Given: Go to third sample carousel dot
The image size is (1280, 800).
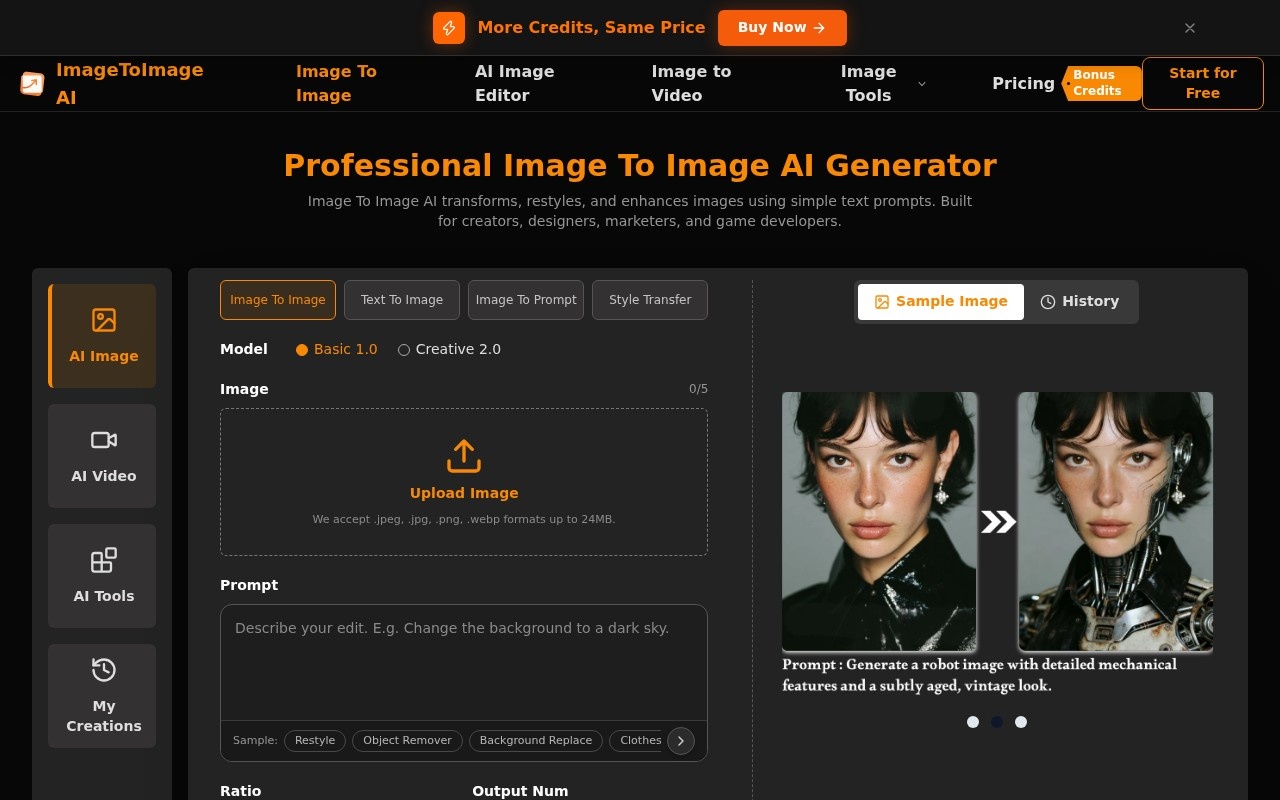Looking at the screenshot, I should point(1021,722).
